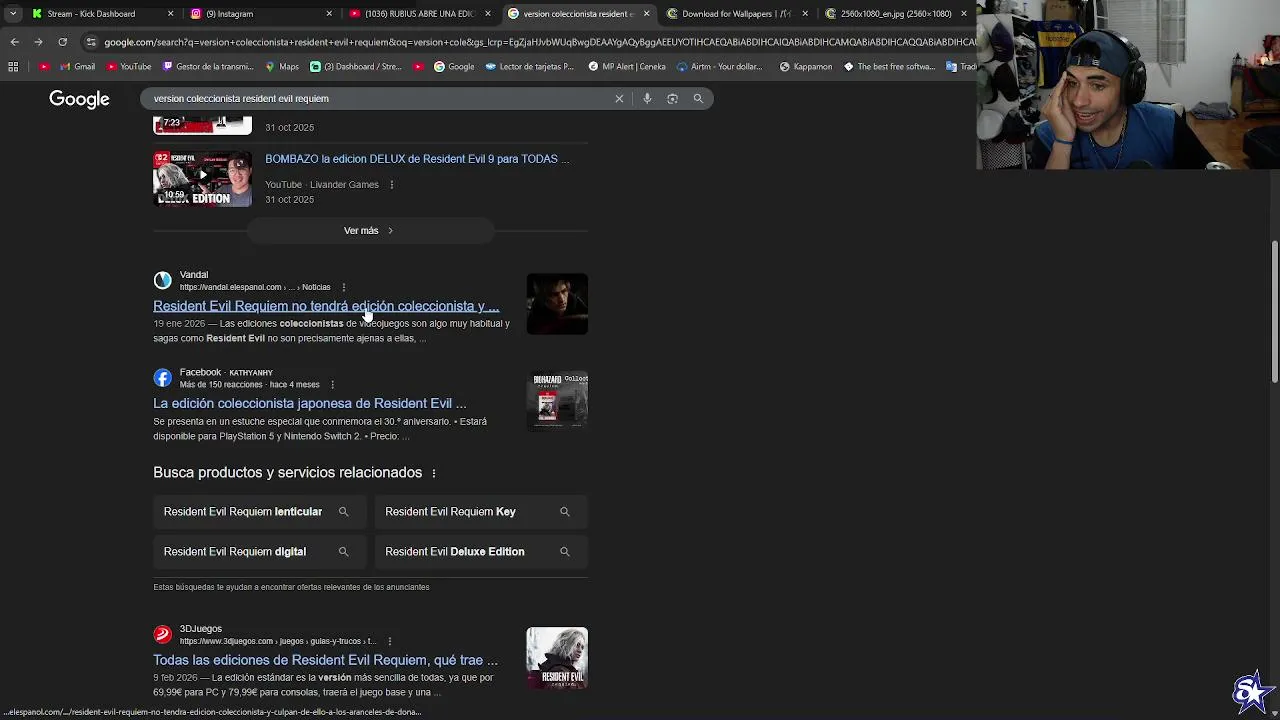The width and height of the screenshot is (1280, 720).
Task: Start voice search with the microphone icon
Action: pyautogui.click(x=647, y=98)
